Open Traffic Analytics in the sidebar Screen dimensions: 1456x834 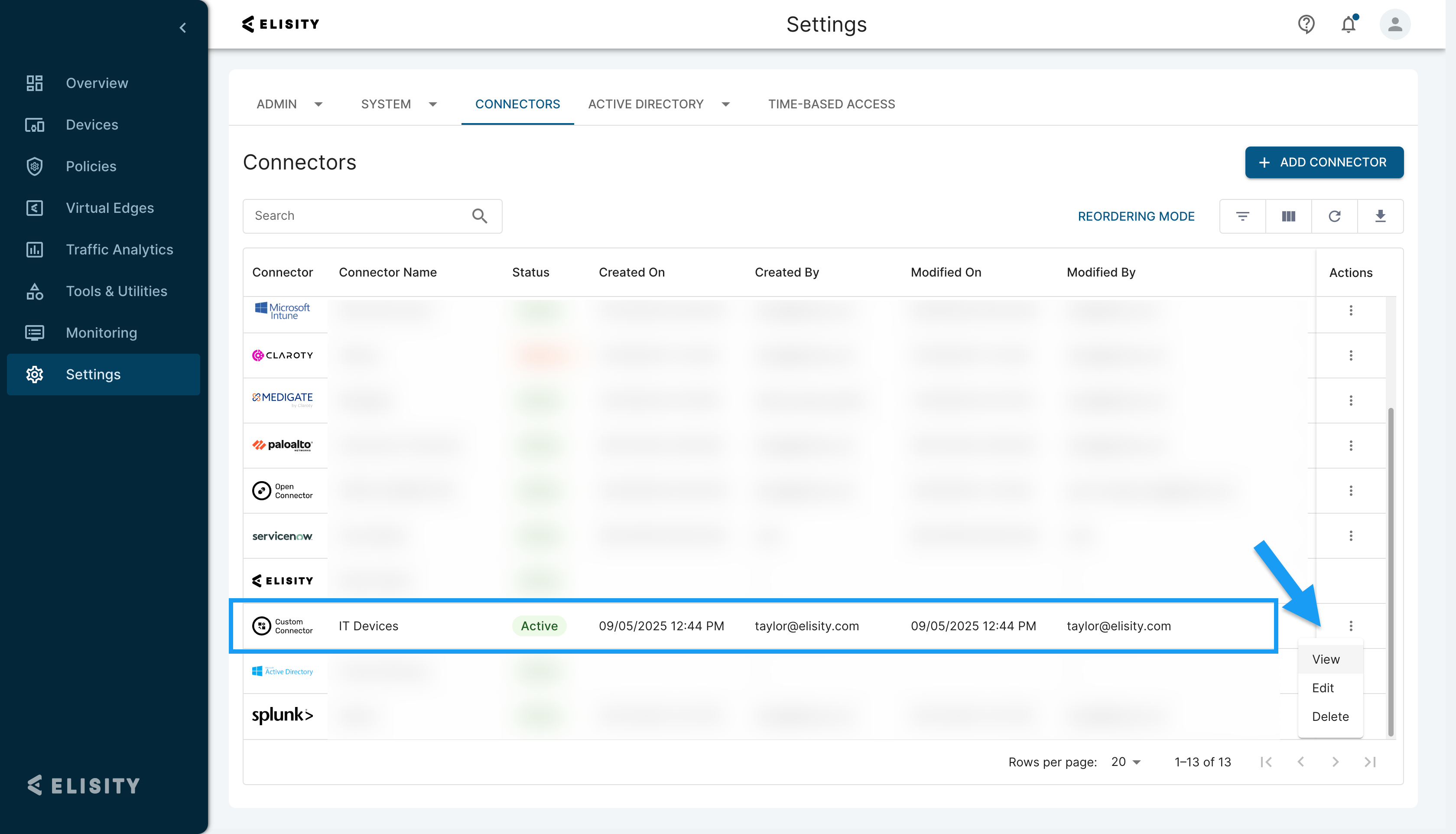(104, 250)
